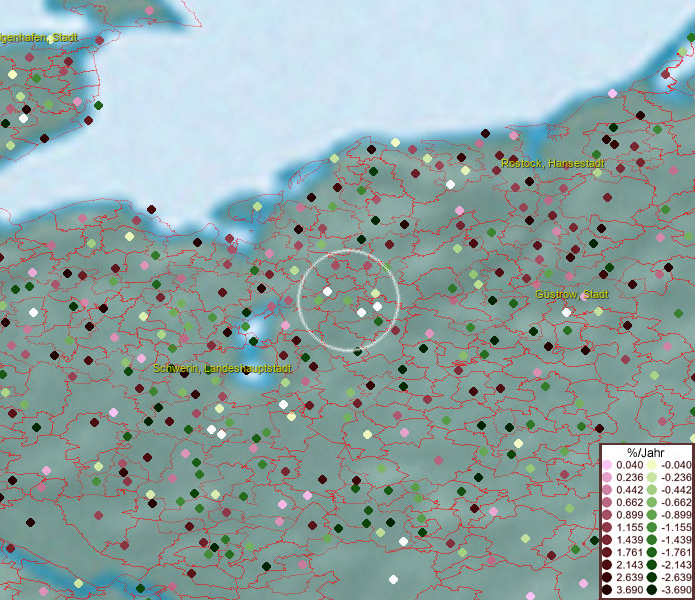This screenshot has width=695, height=600.
Task: Click the %/Jahr legend title
Action: 645,451
